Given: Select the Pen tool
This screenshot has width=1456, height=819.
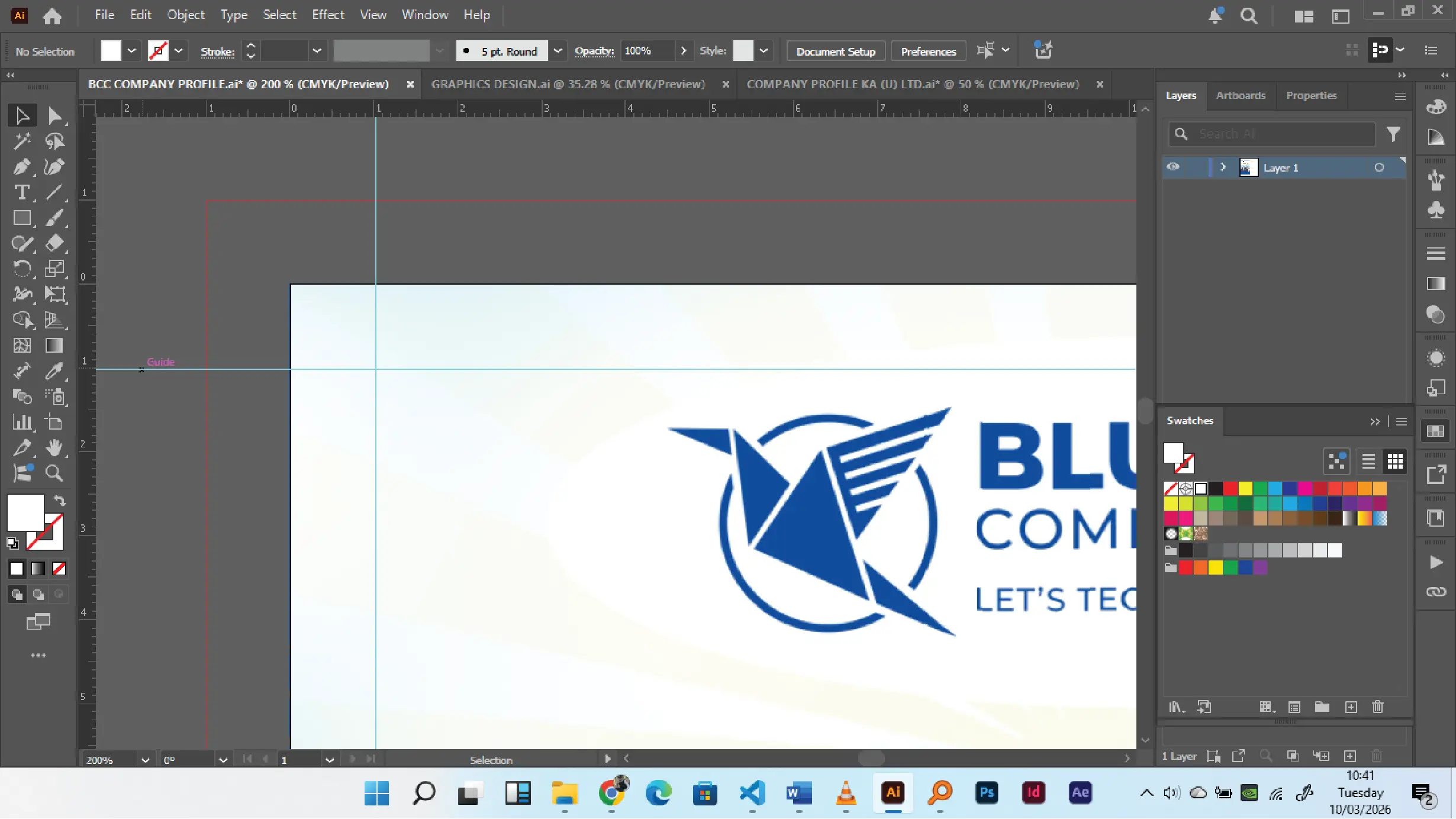Looking at the screenshot, I should pyautogui.click(x=22, y=167).
